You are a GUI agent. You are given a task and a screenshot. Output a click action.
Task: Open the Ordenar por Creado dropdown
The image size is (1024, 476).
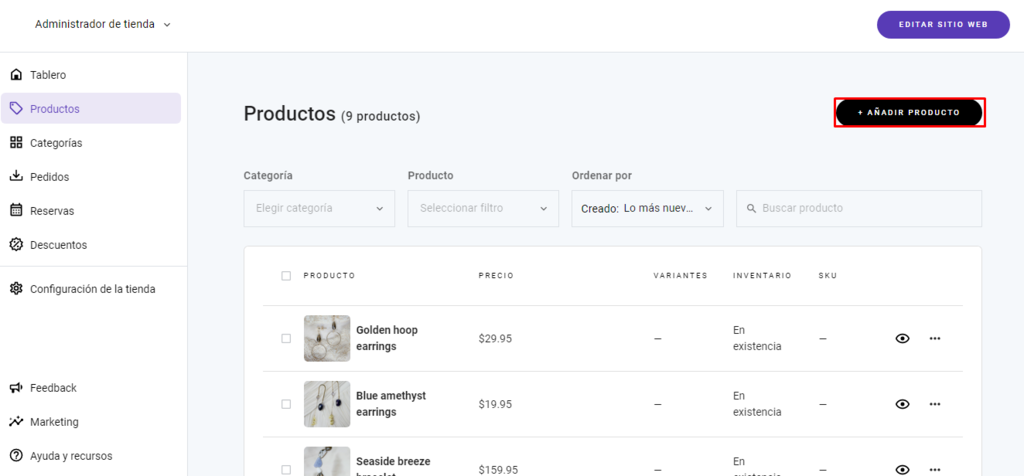click(647, 208)
